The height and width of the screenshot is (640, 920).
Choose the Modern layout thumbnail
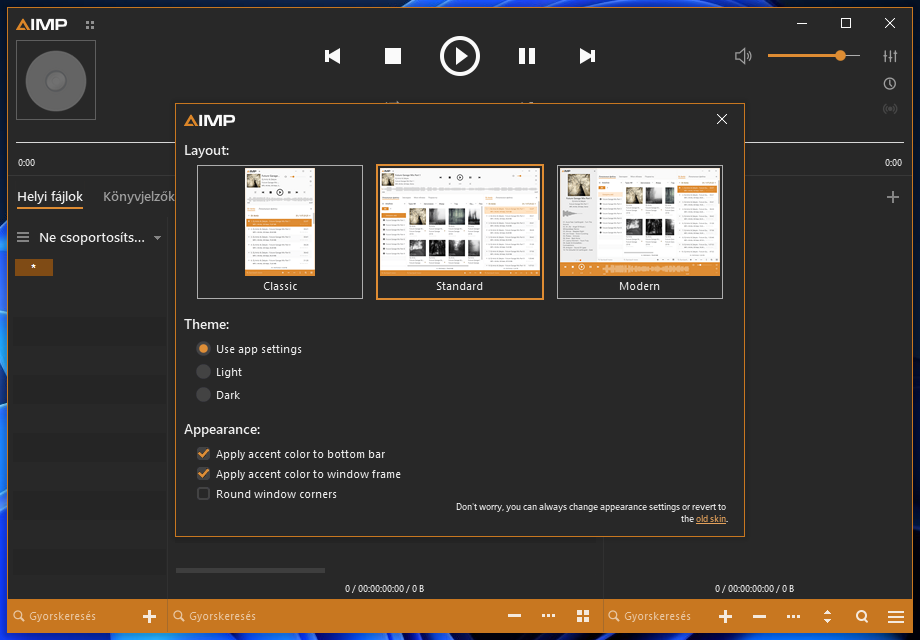point(640,232)
